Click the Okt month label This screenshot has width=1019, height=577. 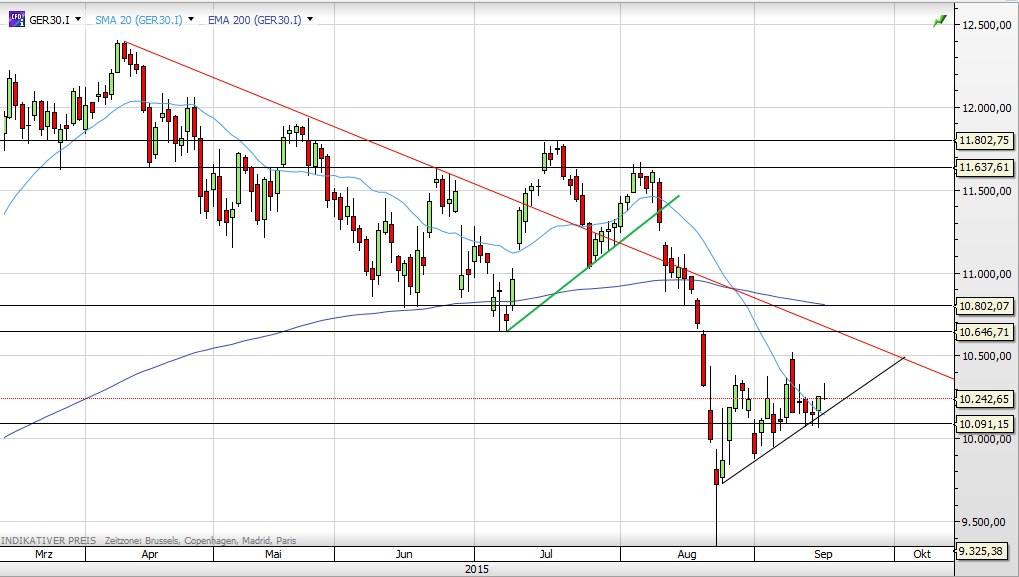[x=922, y=554]
